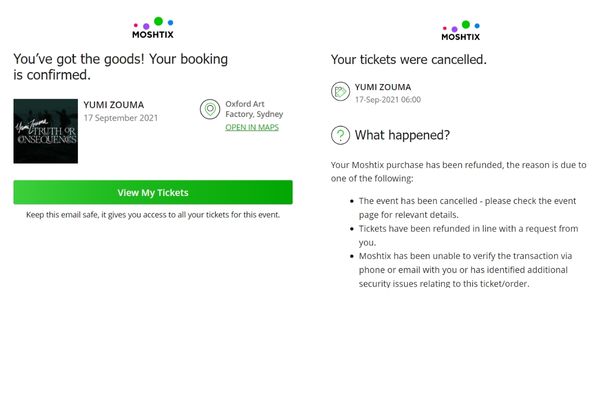Click the 17-Sep-2021 06:00 date text
The width and height of the screenshot is (600, 400).
[388, 100]
